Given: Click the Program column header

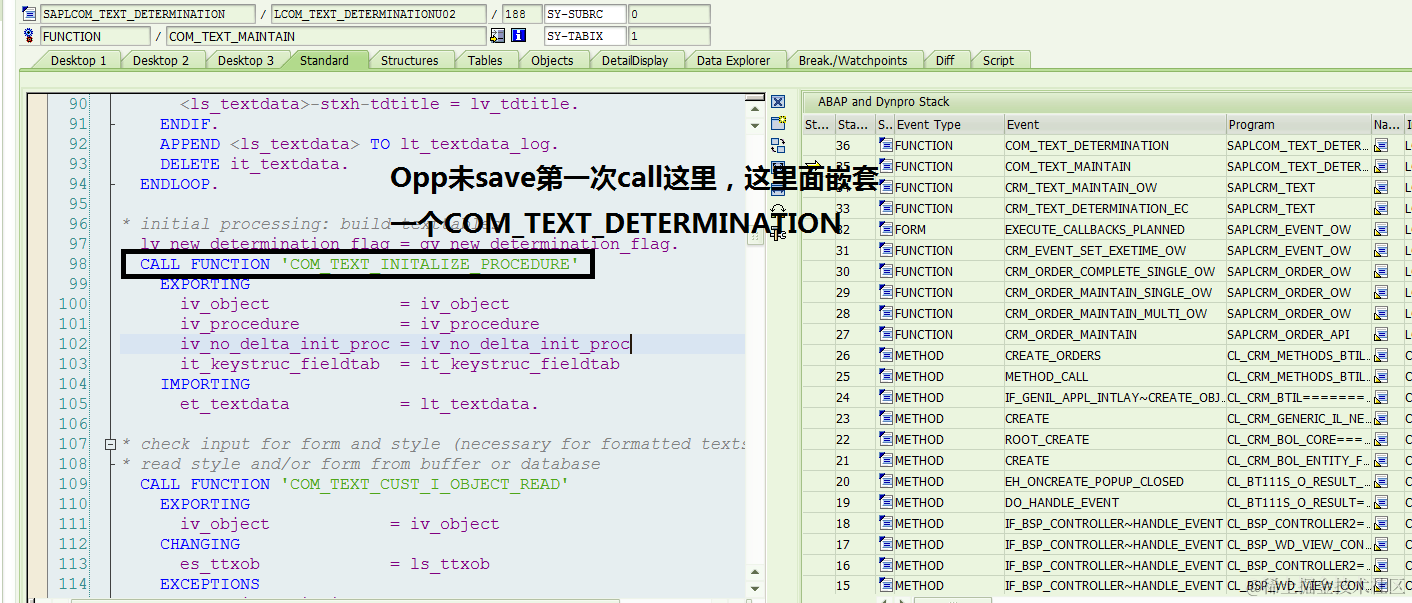Looking at the screenshot, I should tap(1297, 125).
